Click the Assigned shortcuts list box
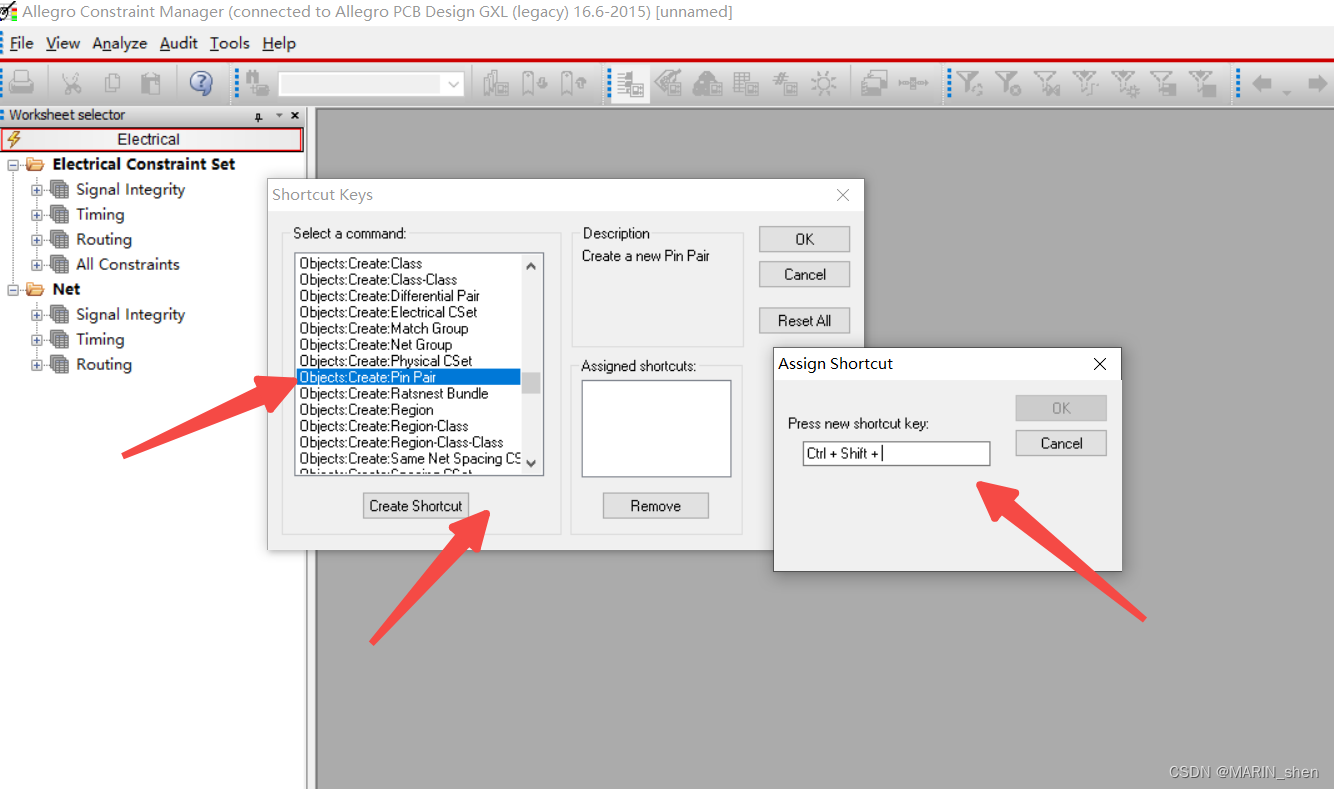 [656, 428]
